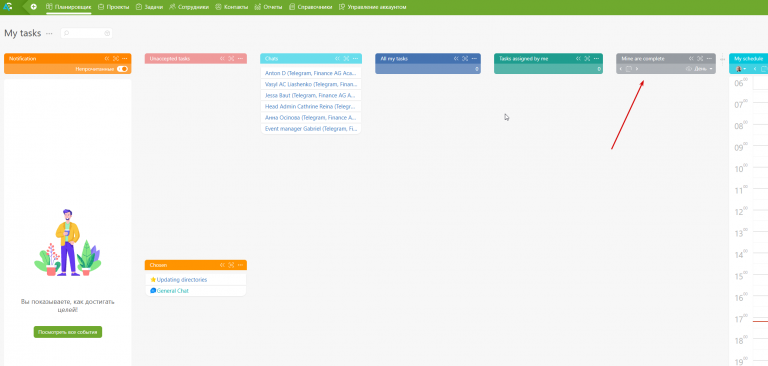Open the Отчеты menu item
This screenshot has height=366, width=768.
(268, 7)
